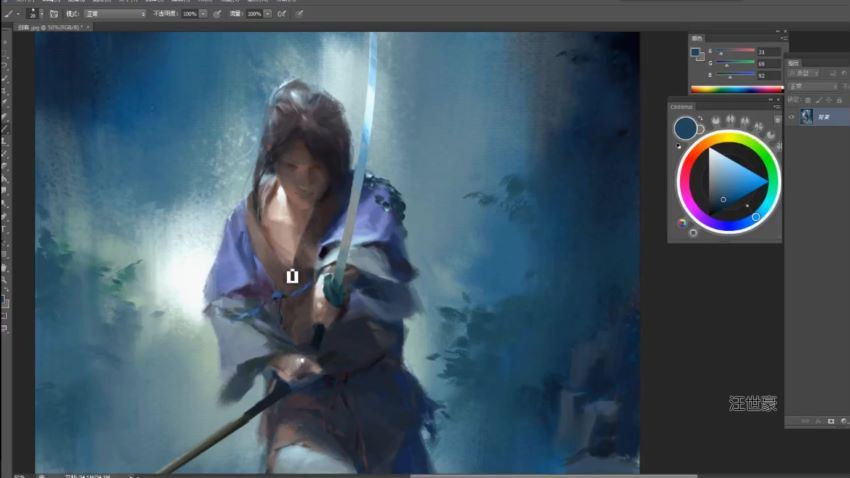Adjust the B blue channel slider
850x478 pixels.
pyautogui.click(x=735, y=75)
